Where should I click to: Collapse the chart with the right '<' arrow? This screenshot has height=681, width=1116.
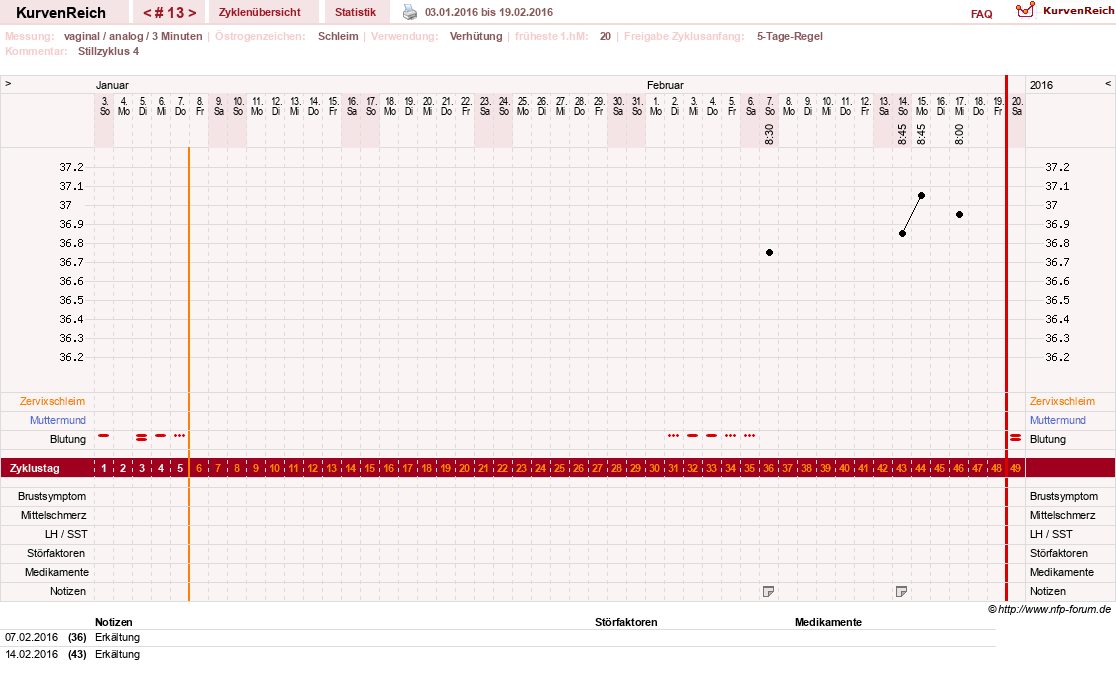tap(1107, 84)
